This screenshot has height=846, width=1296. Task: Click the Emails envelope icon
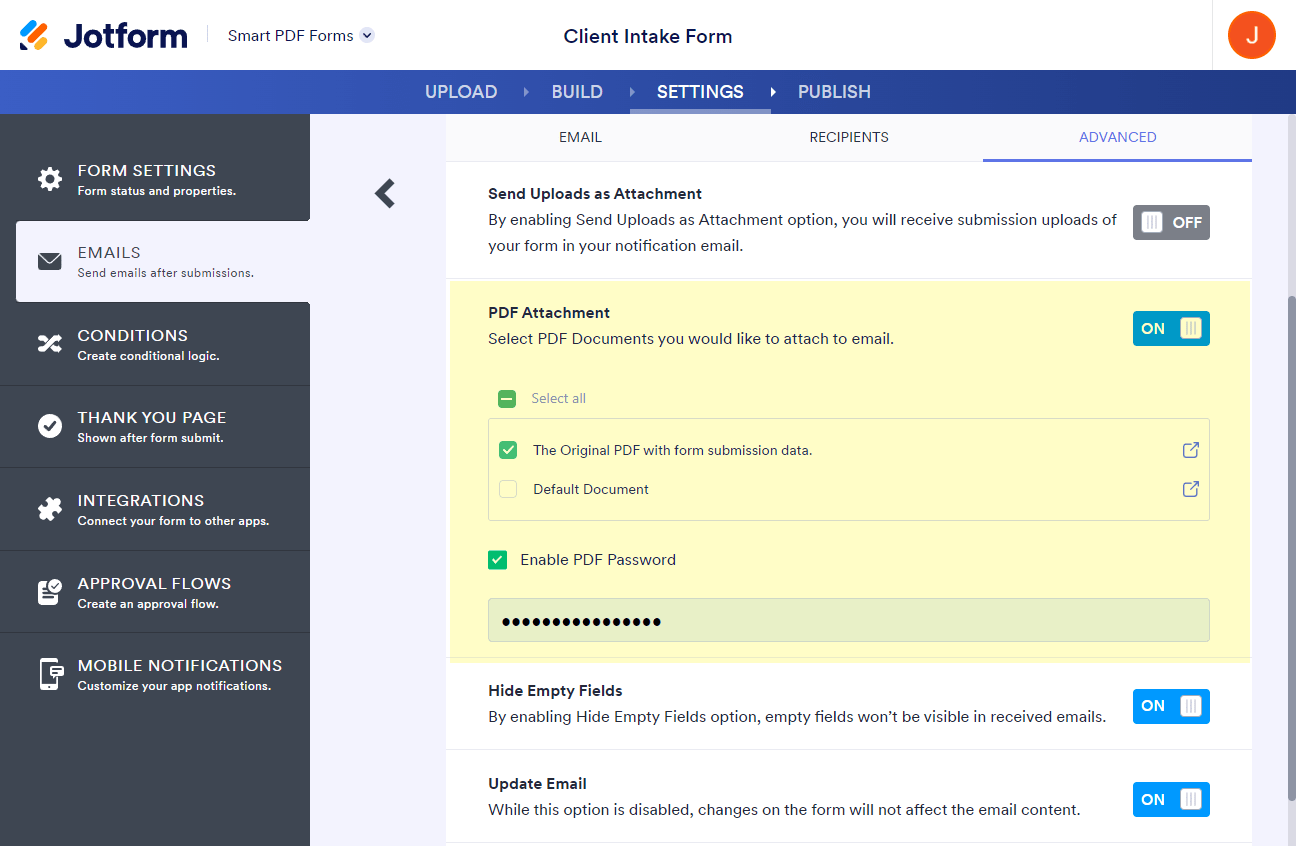coord(49,262)
